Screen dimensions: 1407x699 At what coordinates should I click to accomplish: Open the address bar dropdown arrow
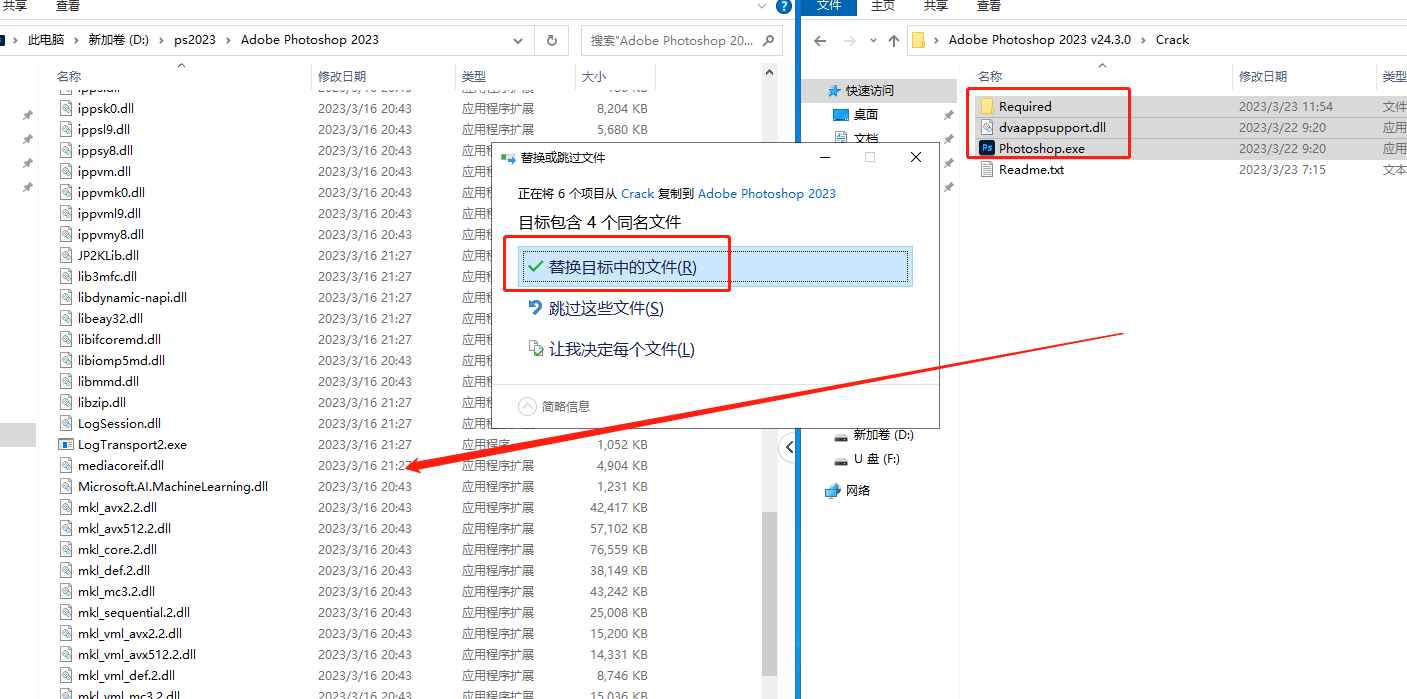(x=518, y=40)
